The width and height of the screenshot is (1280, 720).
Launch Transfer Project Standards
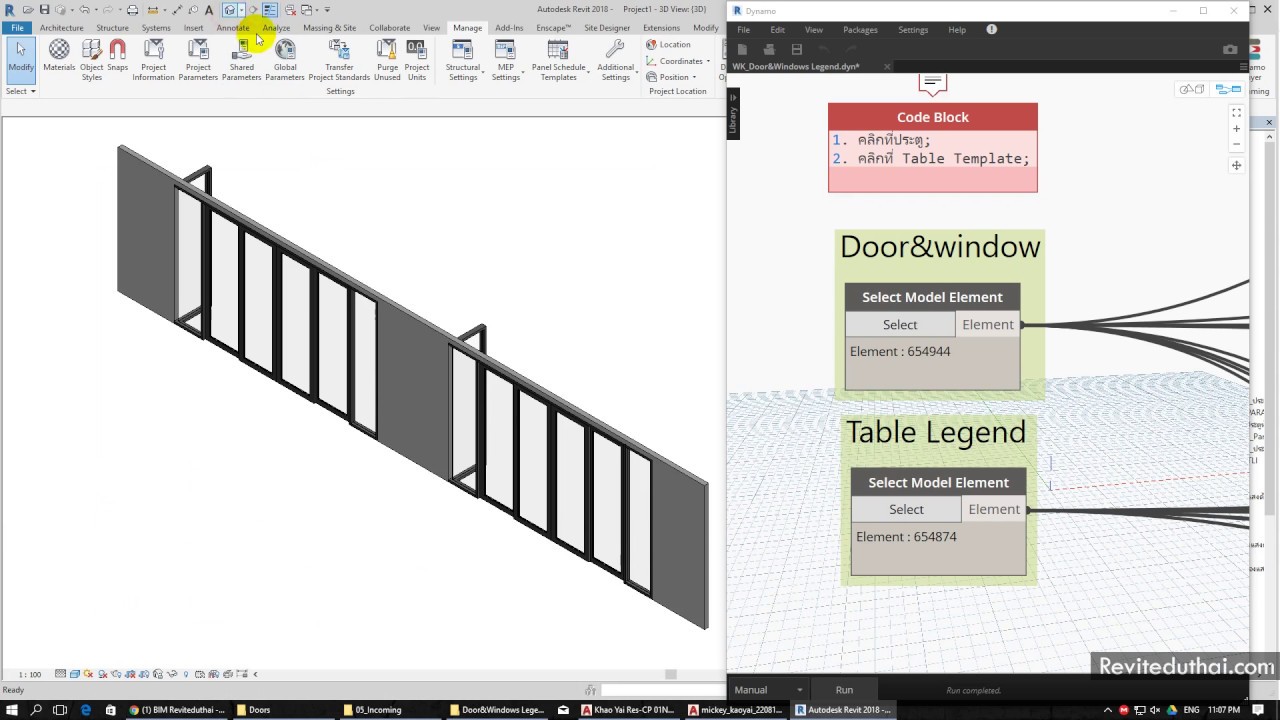(x=339, y=60)
